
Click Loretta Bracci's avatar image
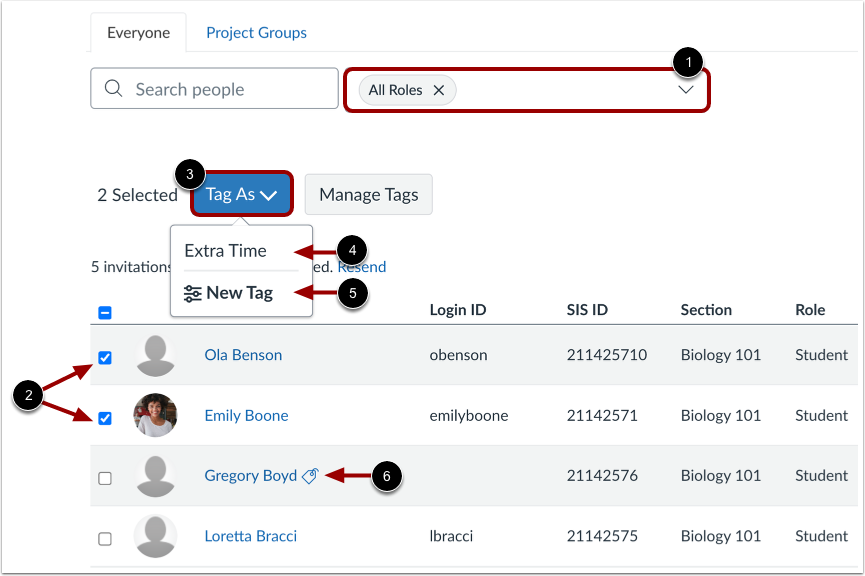(155, 537)
